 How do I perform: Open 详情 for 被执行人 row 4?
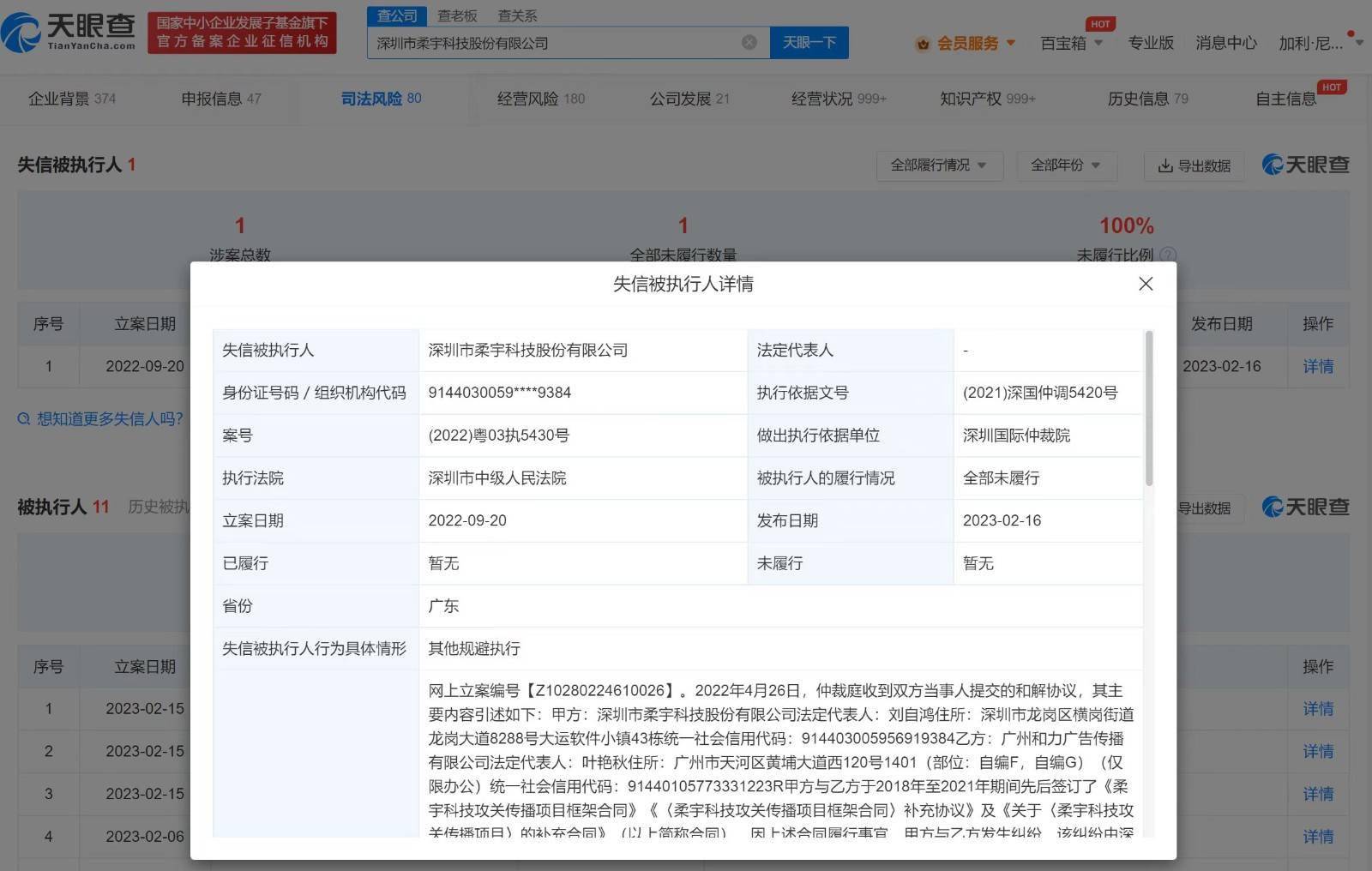pos(1318,836)
